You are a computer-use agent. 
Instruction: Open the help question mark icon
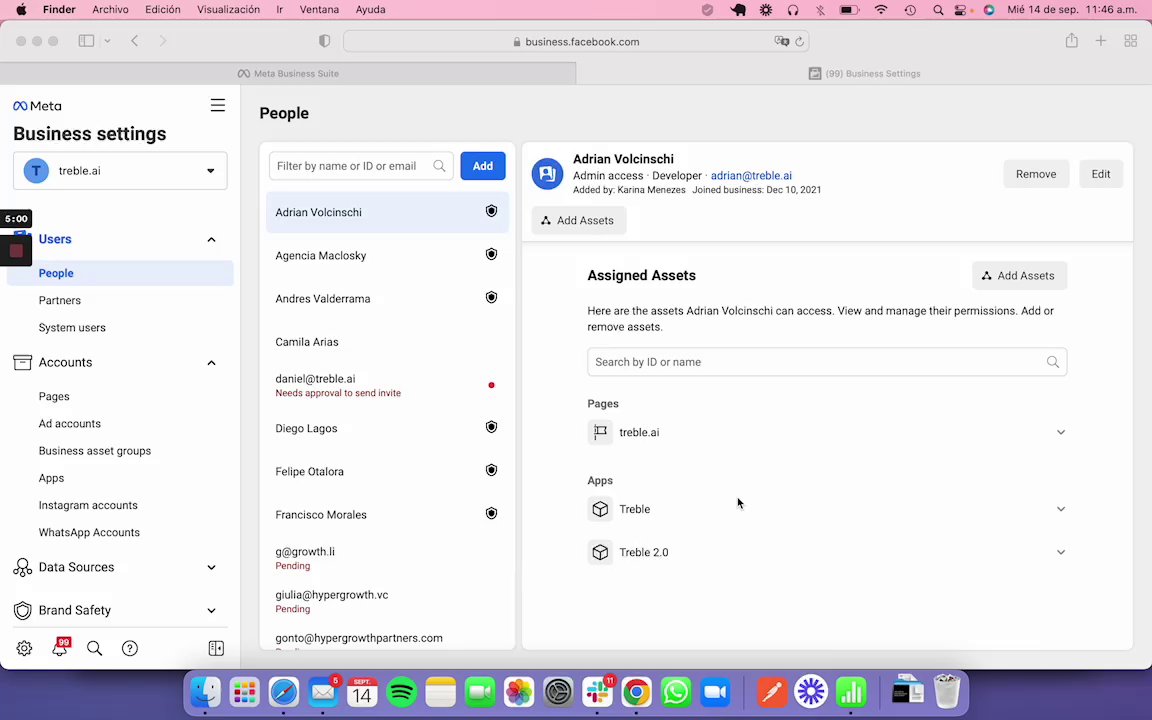[130, 648]
